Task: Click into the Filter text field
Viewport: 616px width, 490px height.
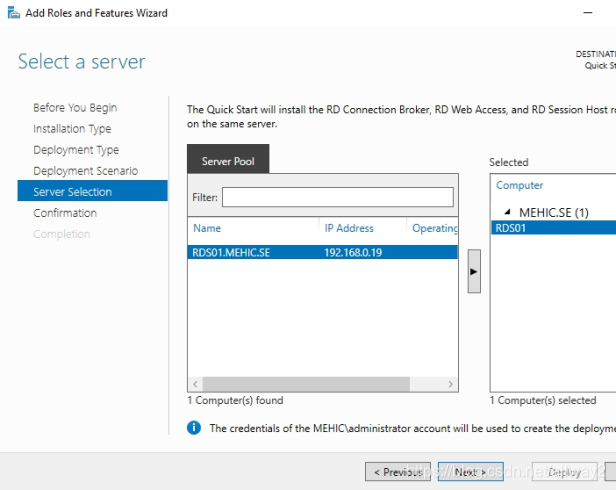Action: tap(337, 198)
